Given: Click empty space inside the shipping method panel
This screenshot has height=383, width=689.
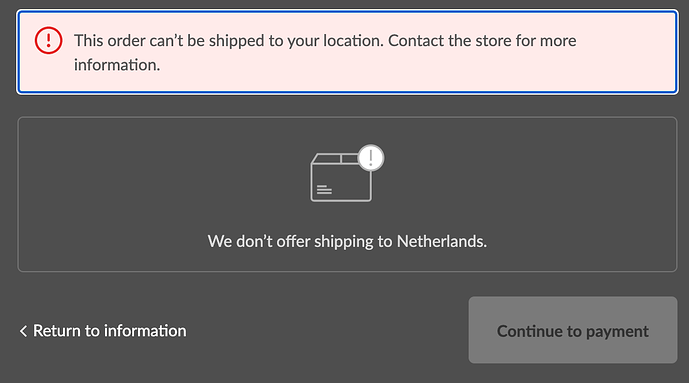Looking at the screenshot, I should [132, 193].
